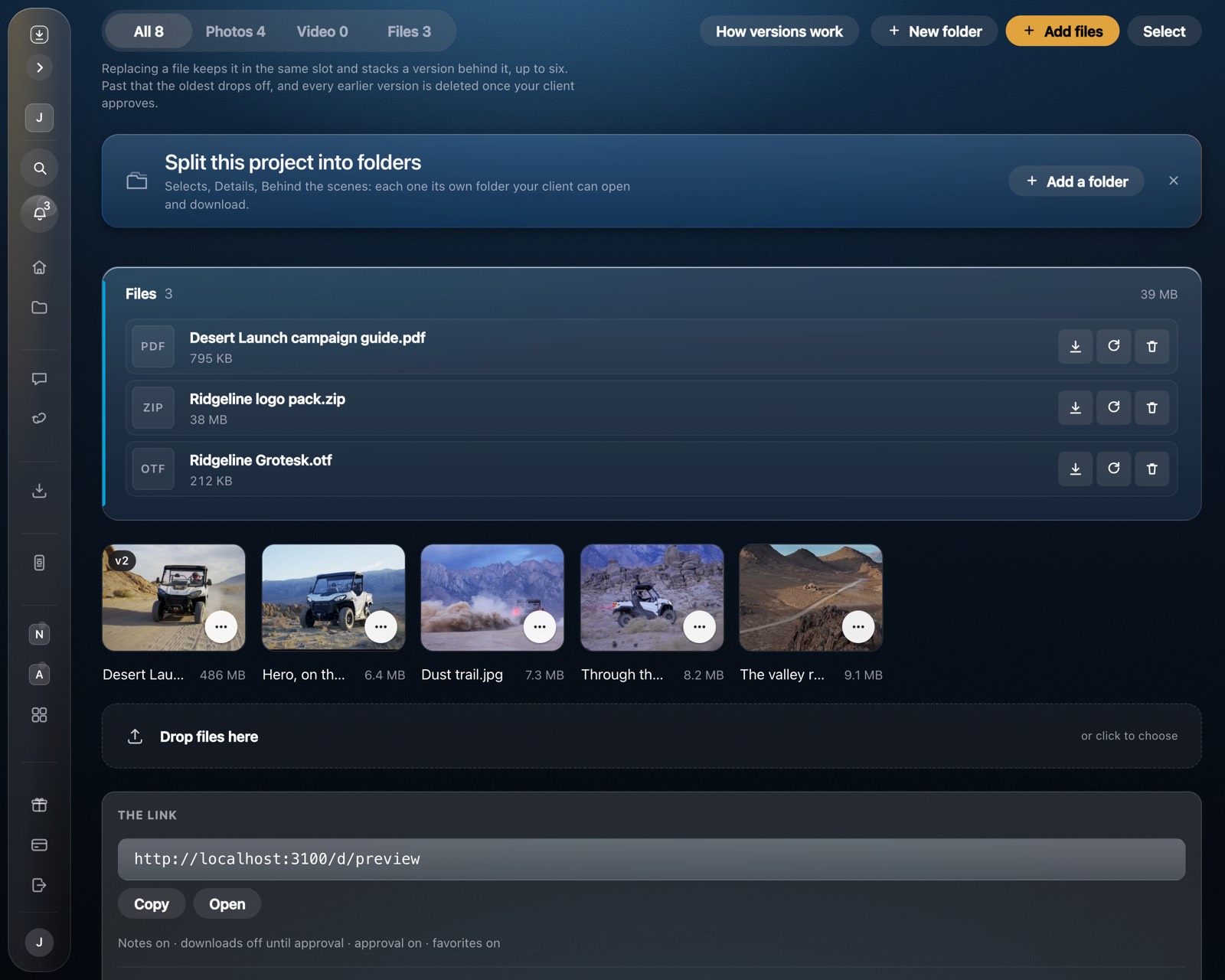Click the gift icon in the sidebar
Viewport: 1225px width, 980px height.
tap(40, 805)
